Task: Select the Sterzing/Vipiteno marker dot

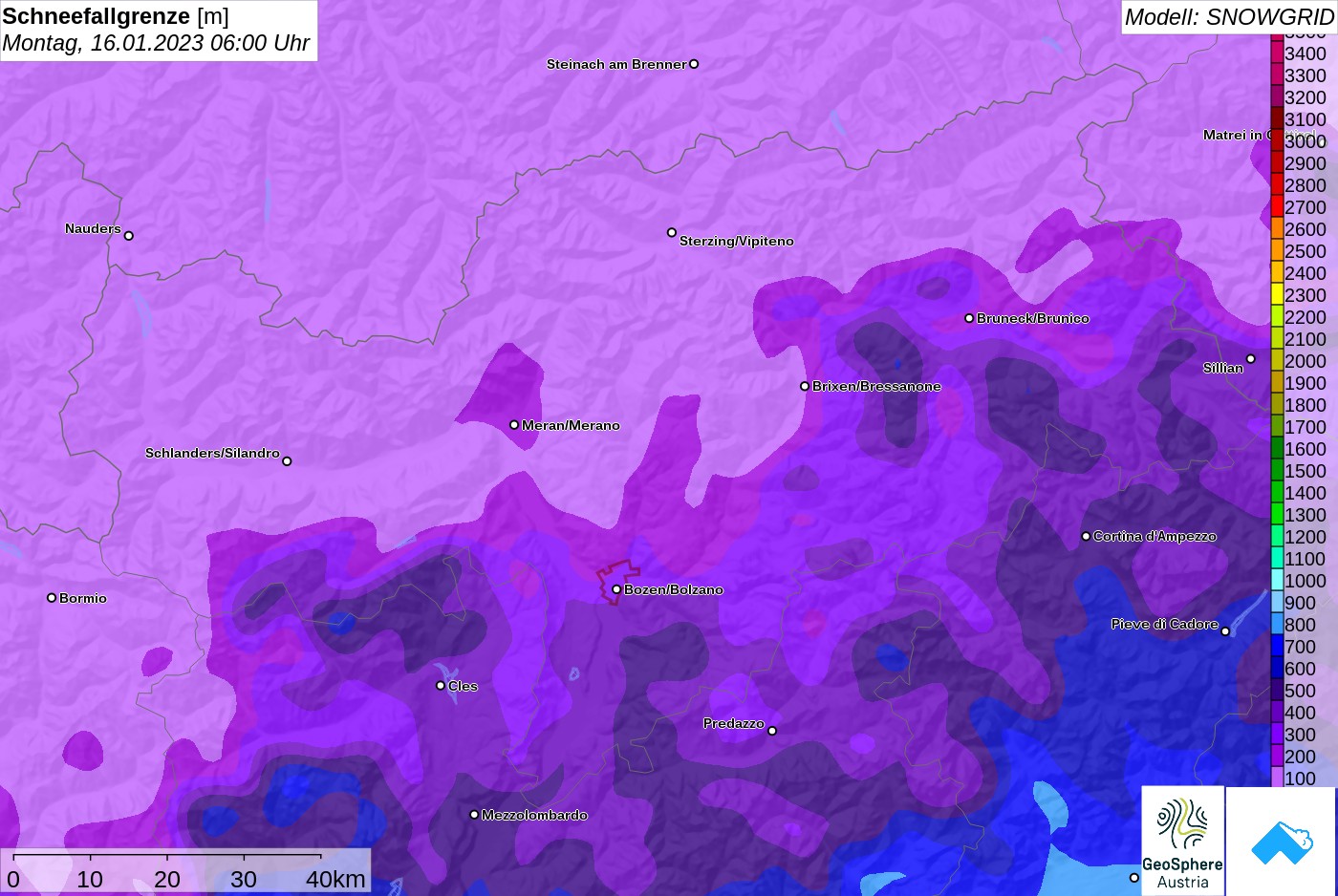Action: pos(672,232)
